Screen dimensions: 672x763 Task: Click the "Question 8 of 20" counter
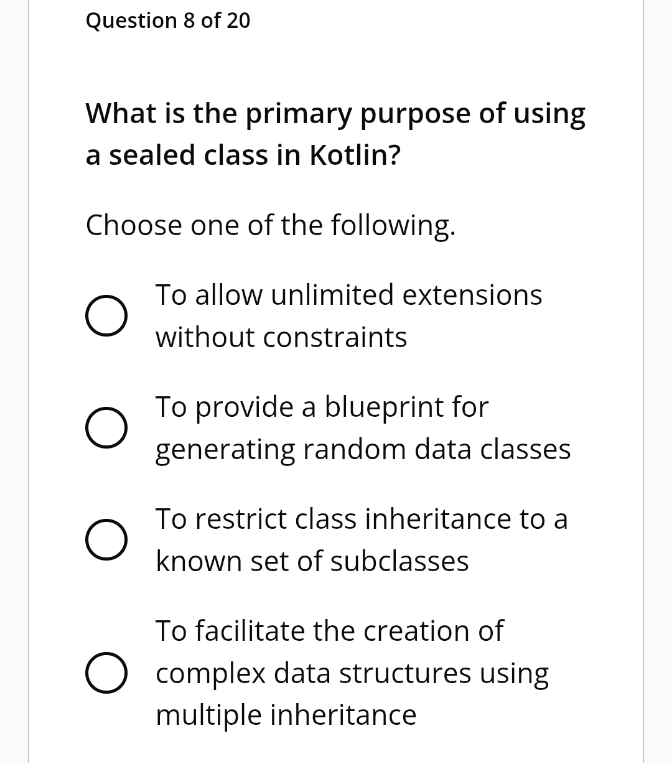[168, 21]
